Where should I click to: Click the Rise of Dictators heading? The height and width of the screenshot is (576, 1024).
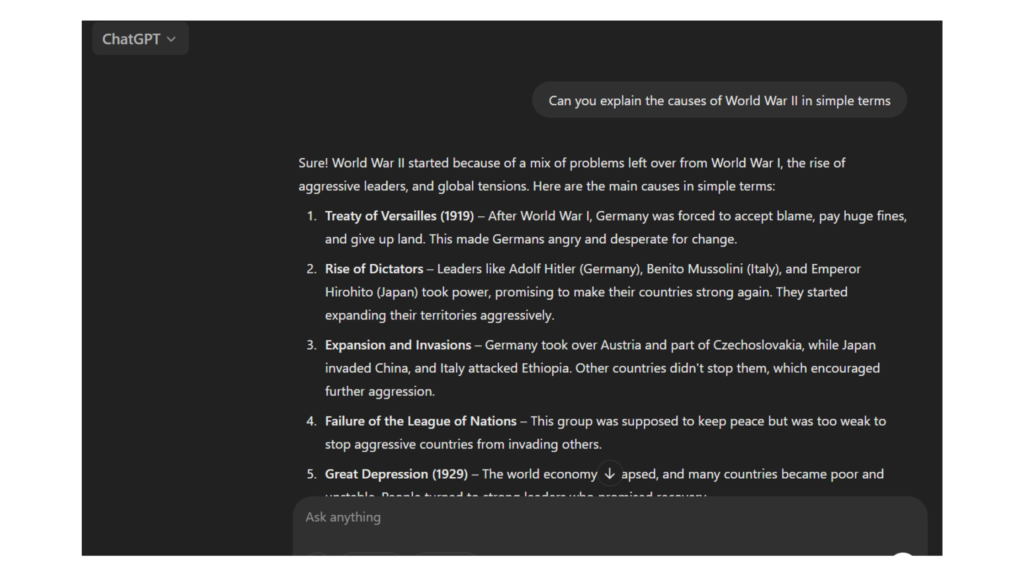tap(374, 269)
